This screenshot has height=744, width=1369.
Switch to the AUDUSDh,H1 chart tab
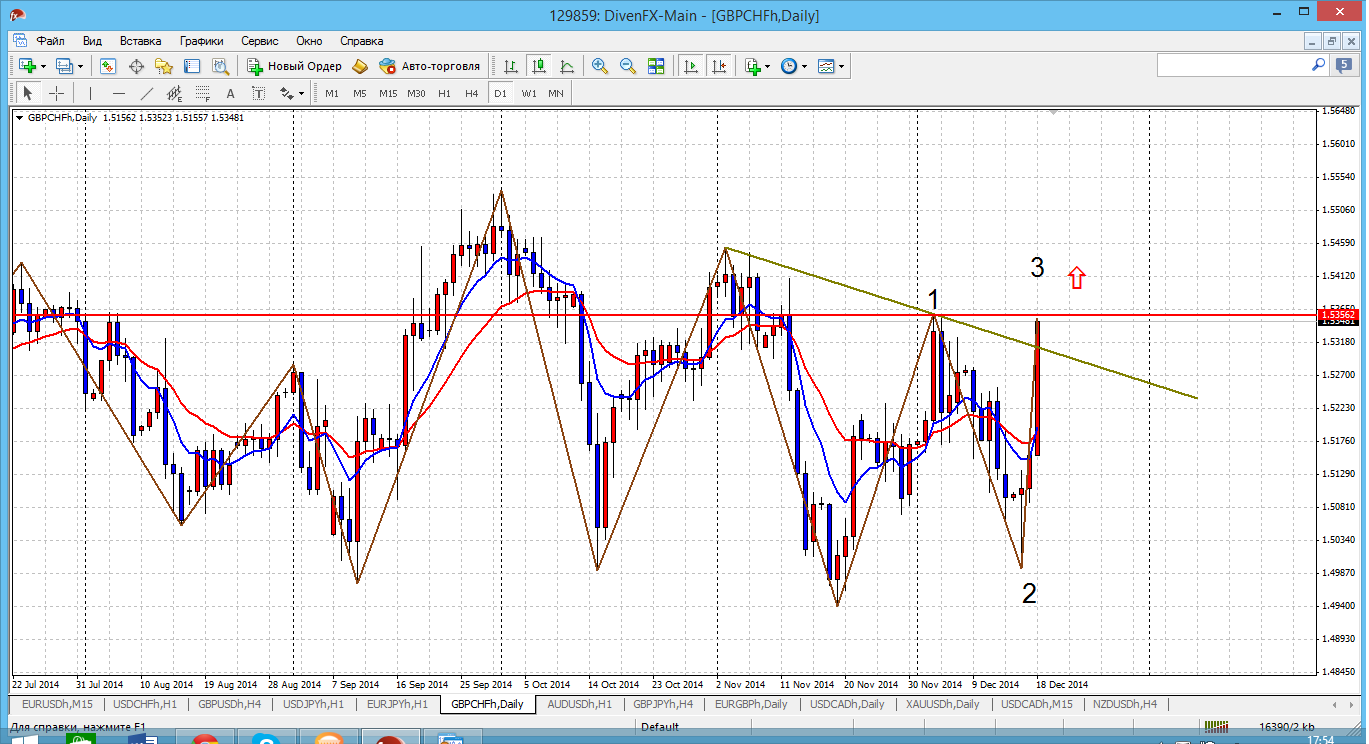coord(580,704)
